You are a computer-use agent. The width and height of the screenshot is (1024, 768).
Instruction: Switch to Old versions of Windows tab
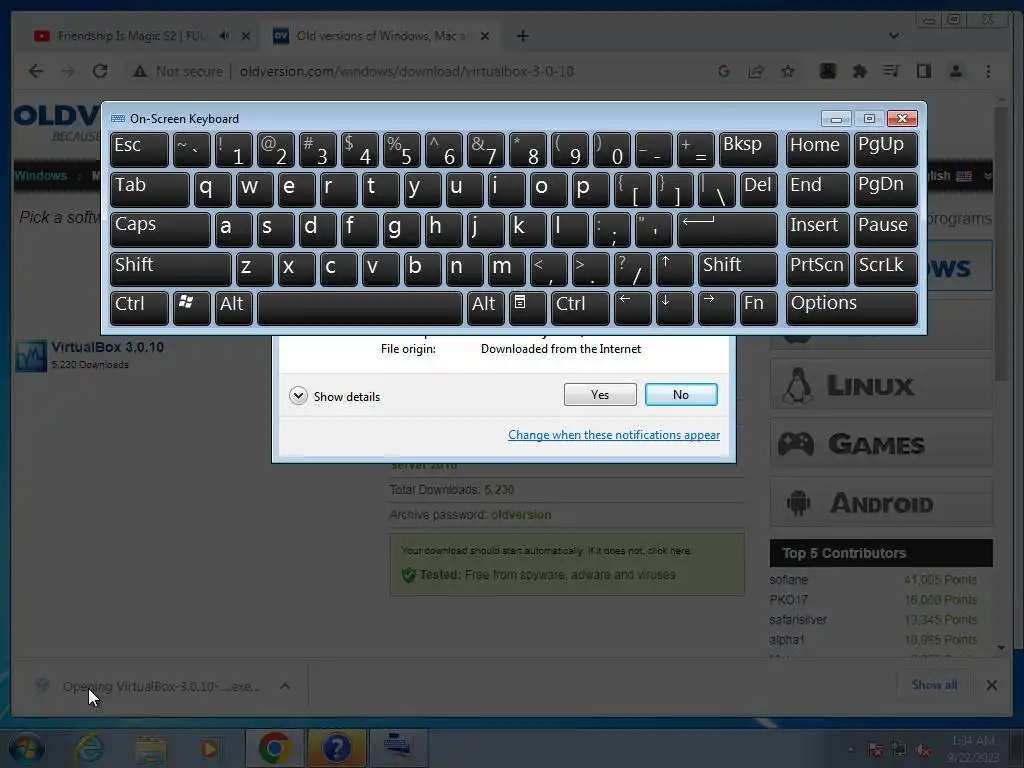click(381, 36)
